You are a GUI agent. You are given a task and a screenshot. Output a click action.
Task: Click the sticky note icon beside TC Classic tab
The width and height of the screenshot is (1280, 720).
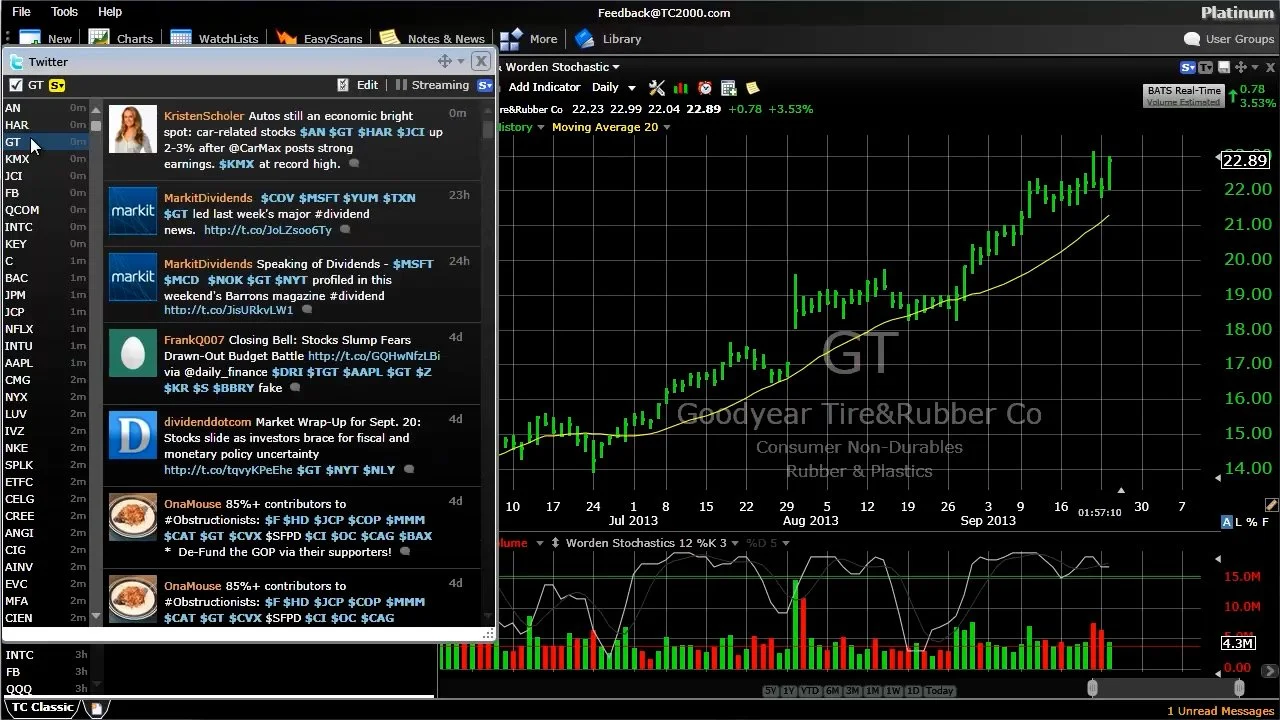coord(96,708)
